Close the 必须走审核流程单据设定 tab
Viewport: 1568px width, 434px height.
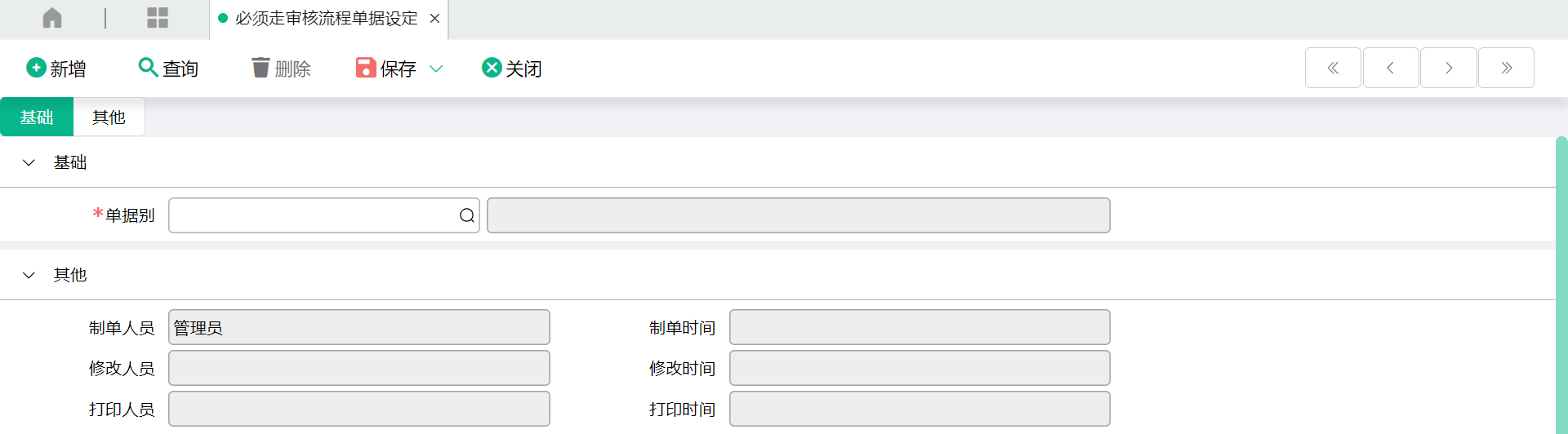pyautogui.click(x=434, y=18)
